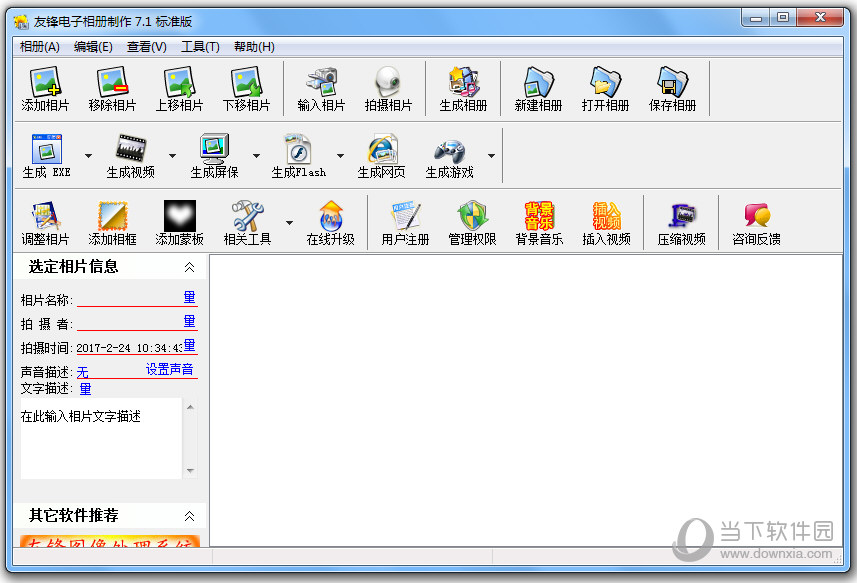Image resolution: width=857 pixels, height=583 pixels.
Task: Click the 无 sound description link
Action: coord(83,373)
